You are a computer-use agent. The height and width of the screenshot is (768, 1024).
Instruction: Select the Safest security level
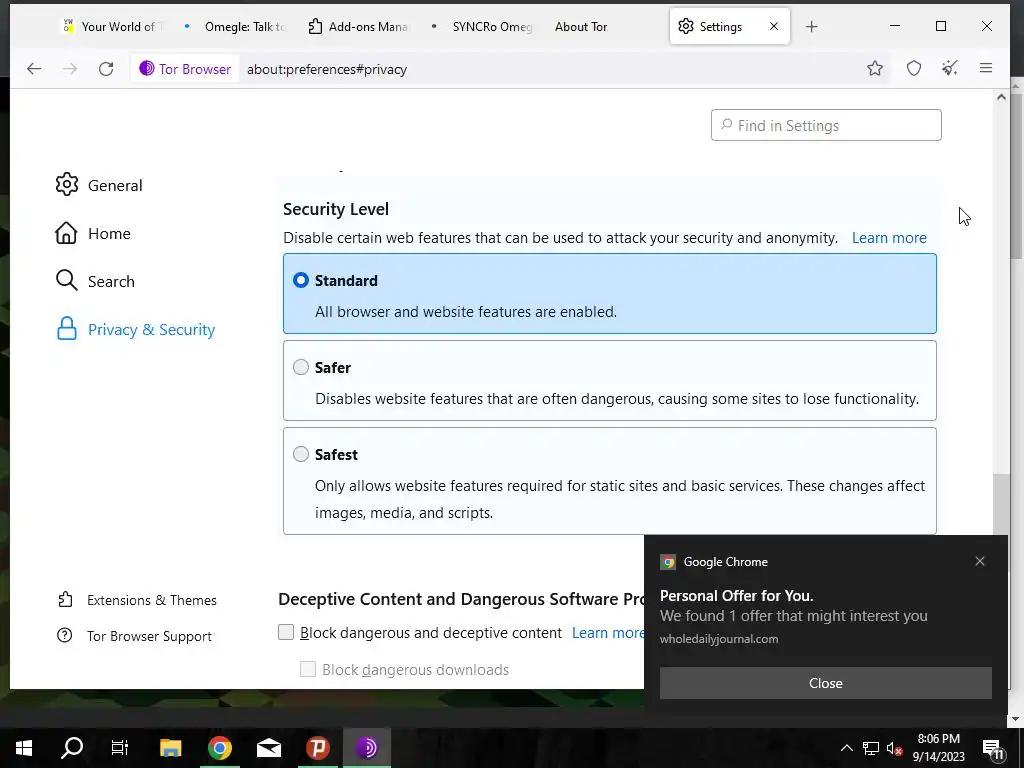pyautogui.click(x=300, y=454)
